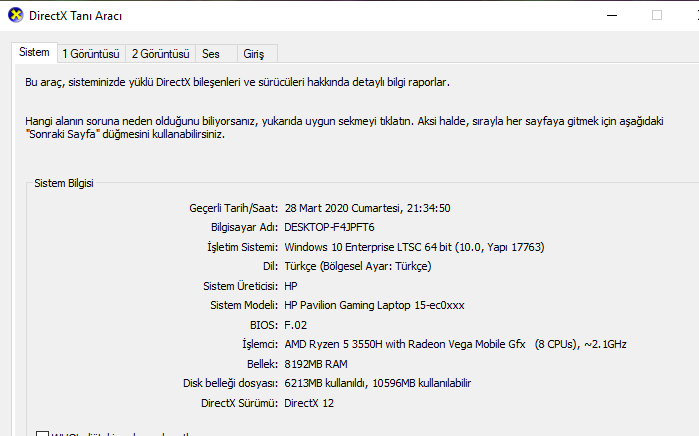Click HP Pavilion Gaming Laptop 15-ec0xxx text
The height and width of the screenshot is (436, 699).
[x=374, y=305]
